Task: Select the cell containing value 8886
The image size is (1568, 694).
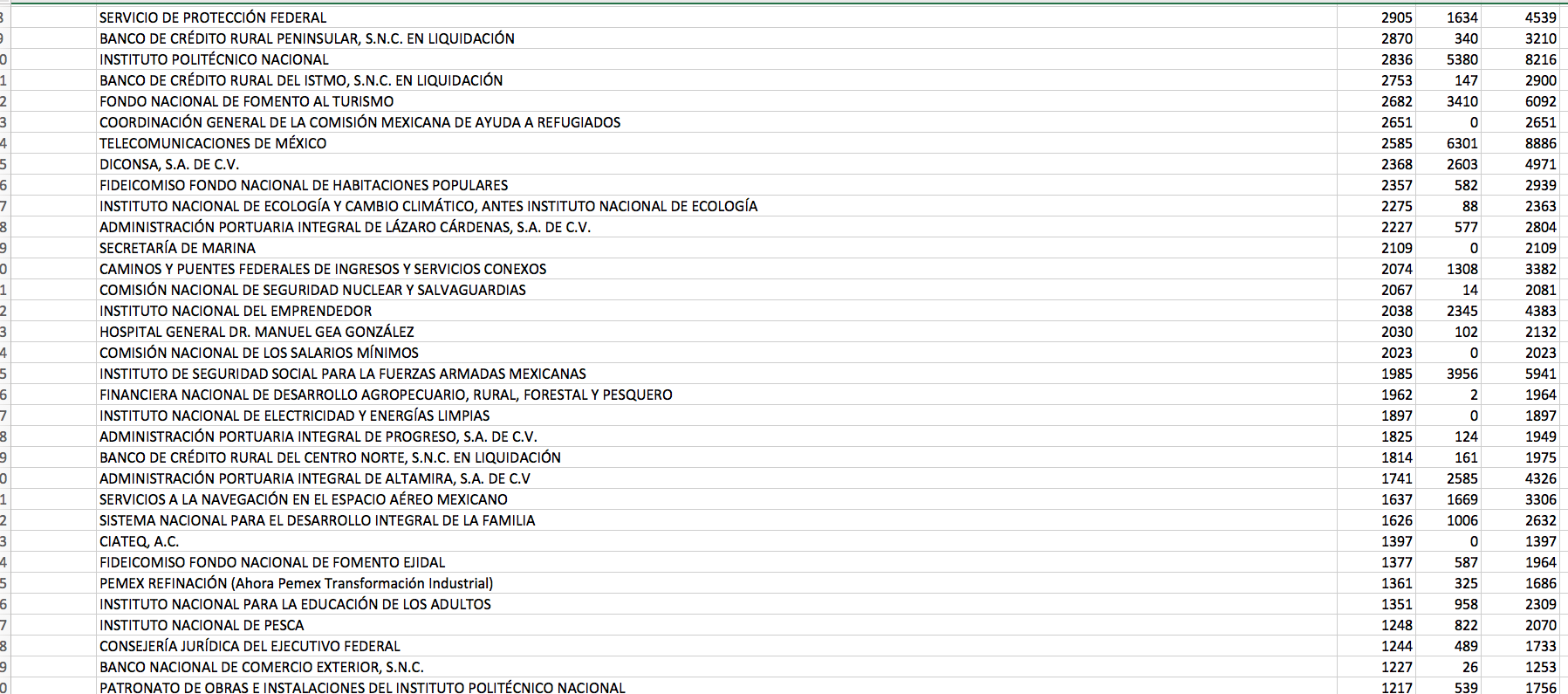Action: 1540,143
